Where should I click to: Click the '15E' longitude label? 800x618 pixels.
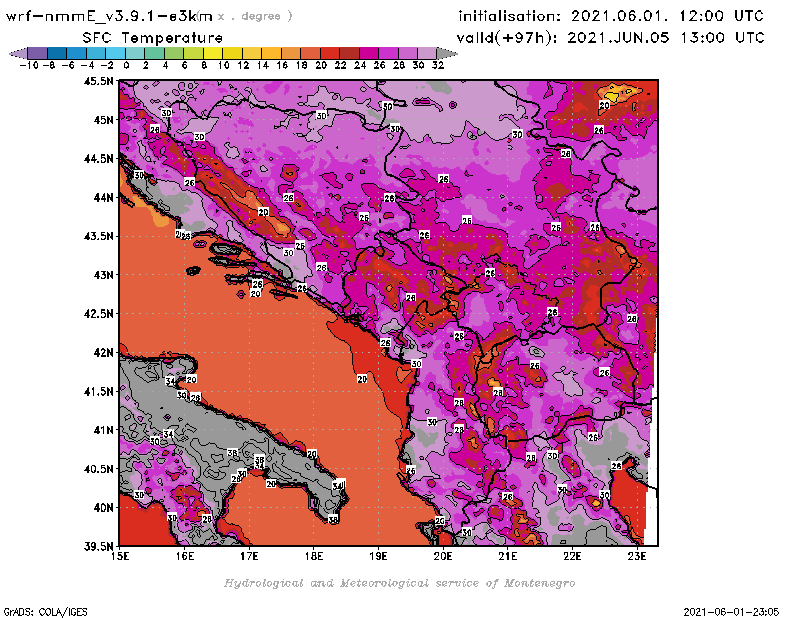click(120, 556)
